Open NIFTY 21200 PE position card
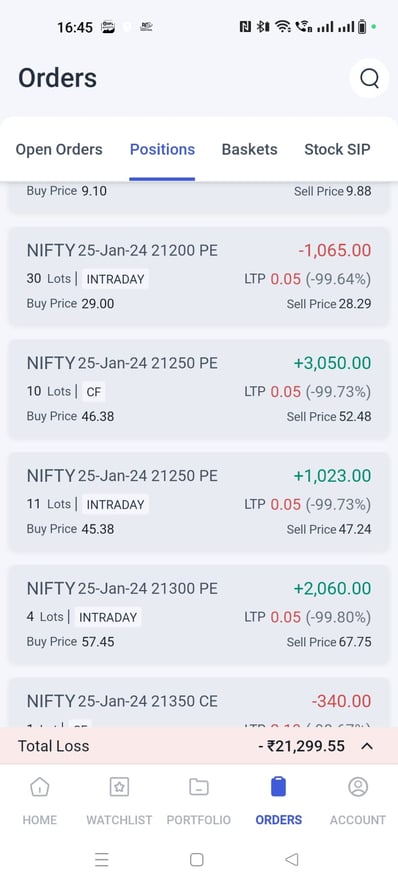This screenshot has width=398, height=884. (198, 276)
